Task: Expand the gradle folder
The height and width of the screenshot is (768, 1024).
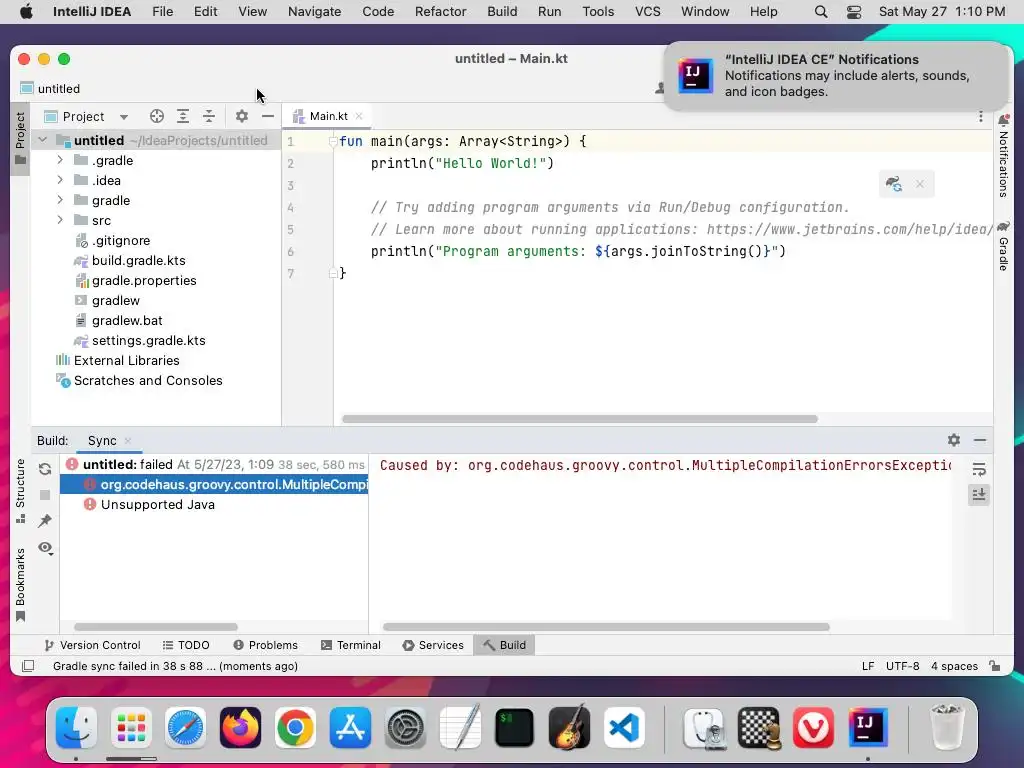Action: 60,200
